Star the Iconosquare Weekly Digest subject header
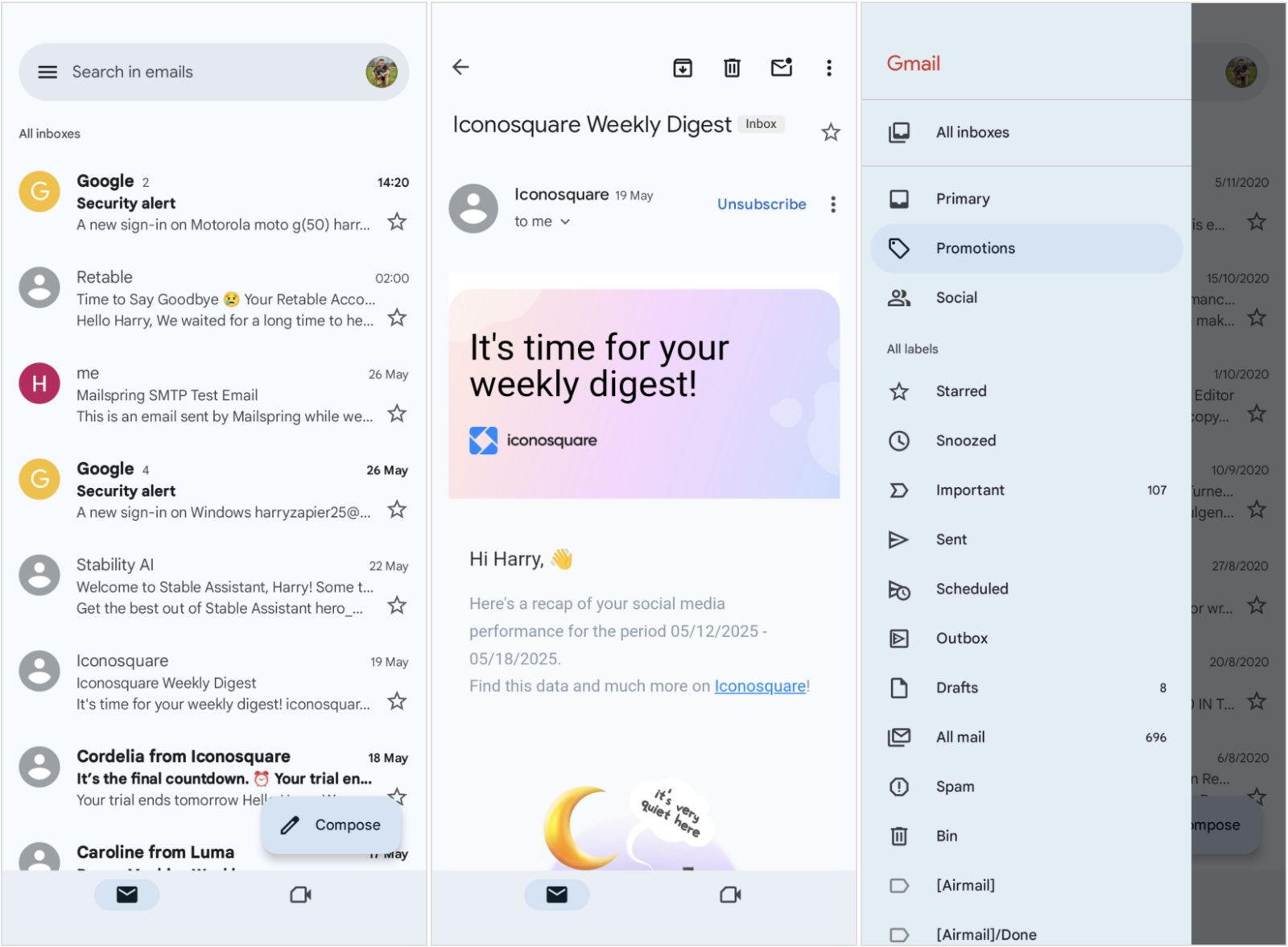 (831, 132)
